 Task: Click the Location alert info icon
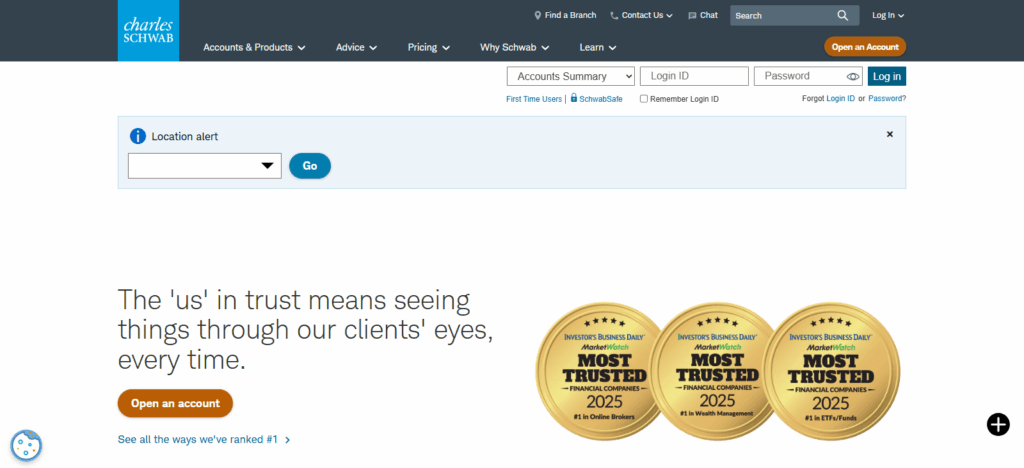tap(138, 136)
